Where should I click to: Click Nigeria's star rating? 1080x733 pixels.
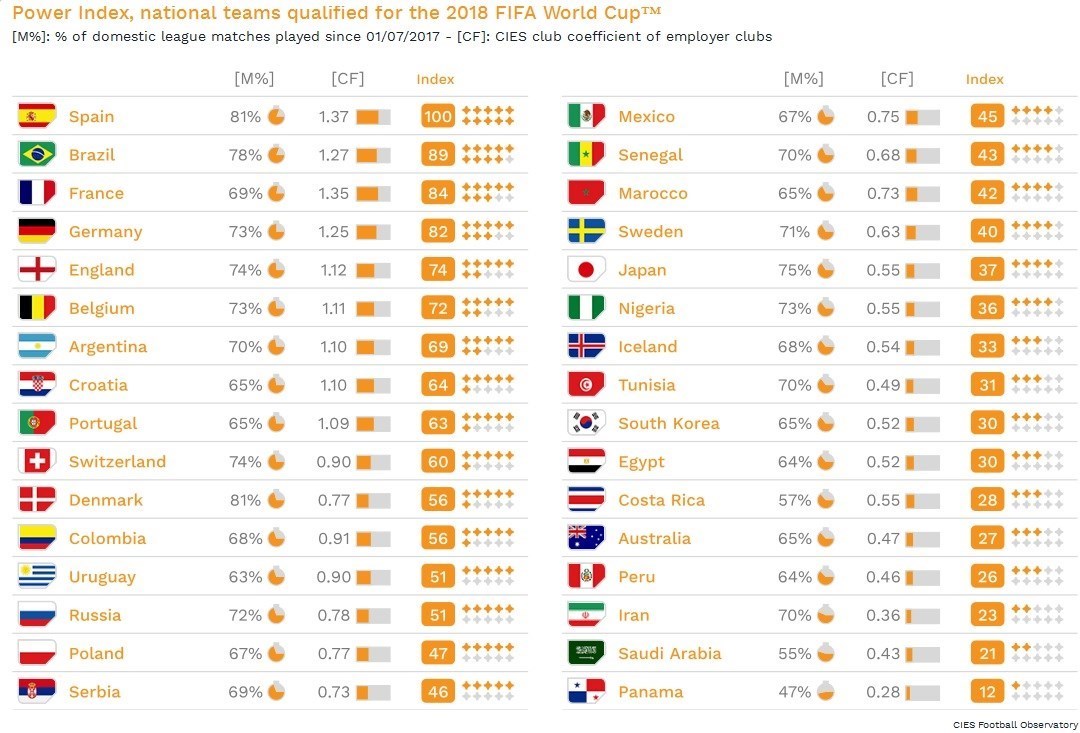click(x=1037, y=308)
